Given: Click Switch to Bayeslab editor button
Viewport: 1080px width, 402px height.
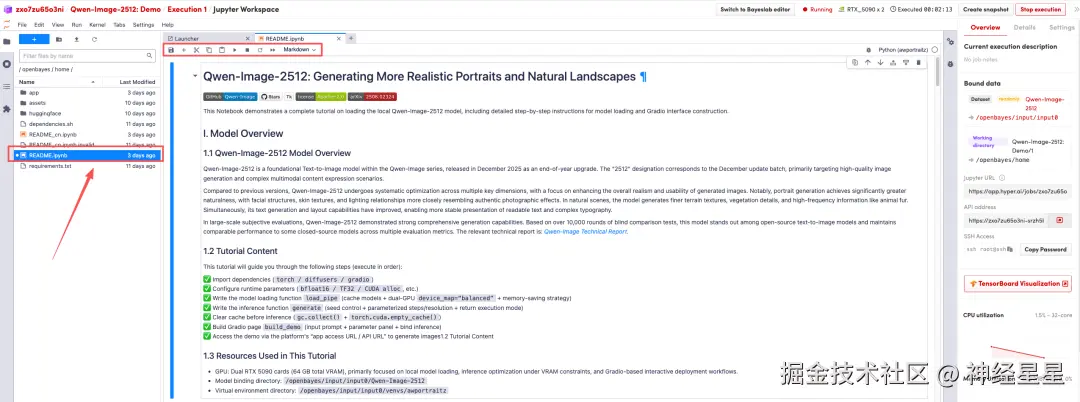Looking at the screenshot, I should [x=756, y=10].
